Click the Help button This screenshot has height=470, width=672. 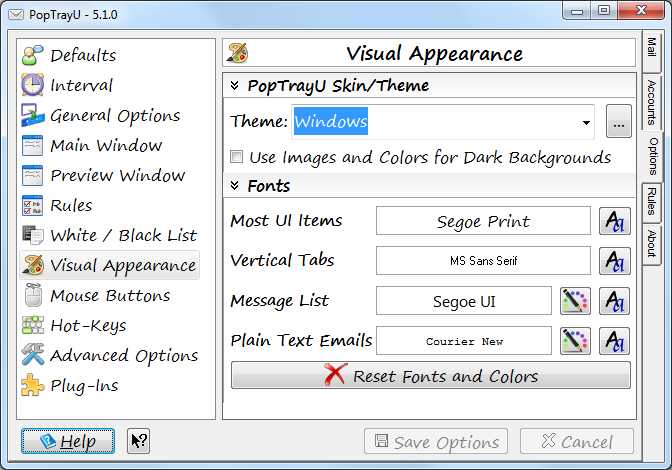coord(68,441)
